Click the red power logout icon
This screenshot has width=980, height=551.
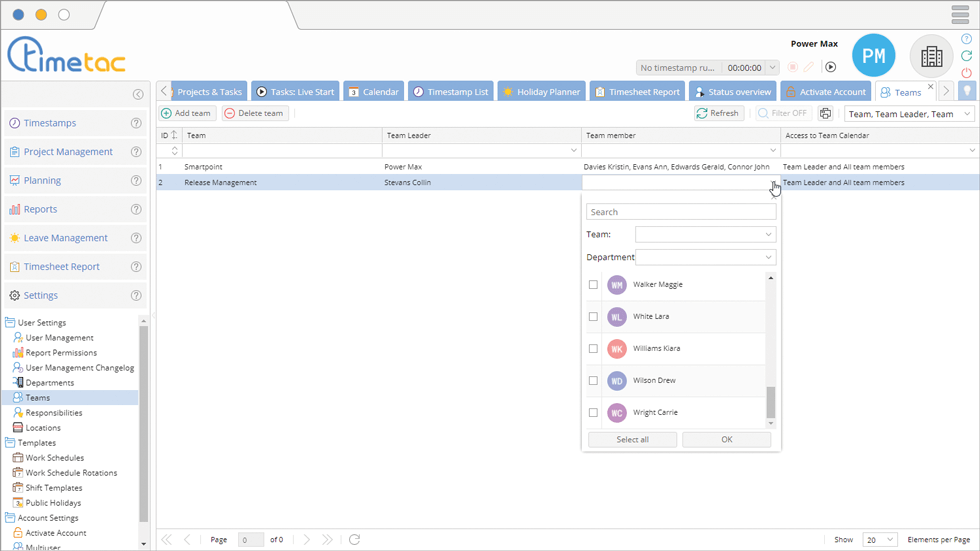tap(966, 73)
